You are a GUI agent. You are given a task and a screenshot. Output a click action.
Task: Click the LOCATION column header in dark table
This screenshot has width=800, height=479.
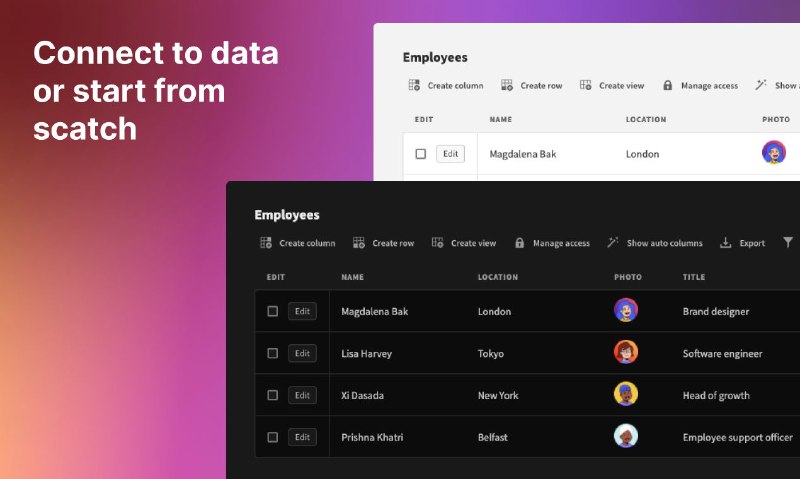pos(497,277)
